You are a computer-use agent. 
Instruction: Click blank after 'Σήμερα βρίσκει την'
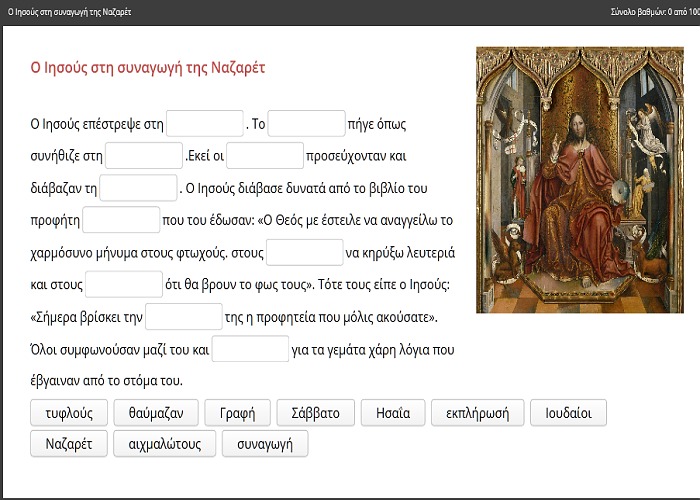point(183,317)
